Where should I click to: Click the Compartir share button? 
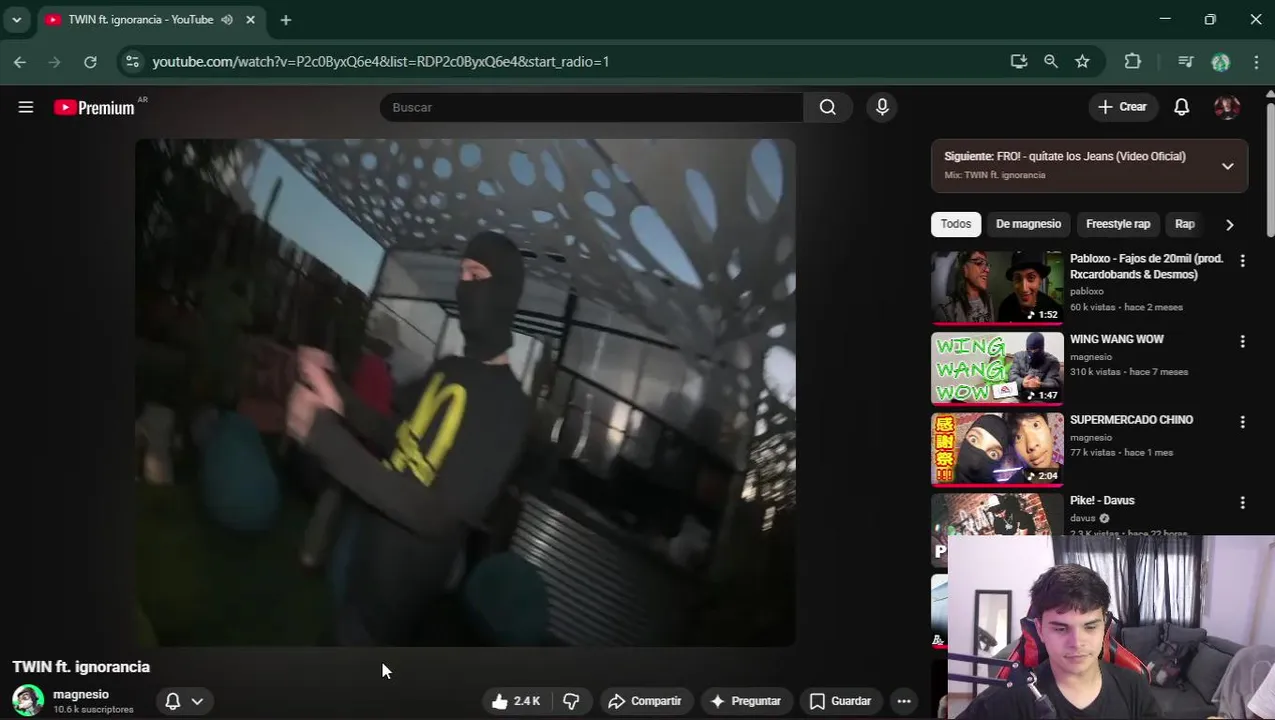[645, 701]
